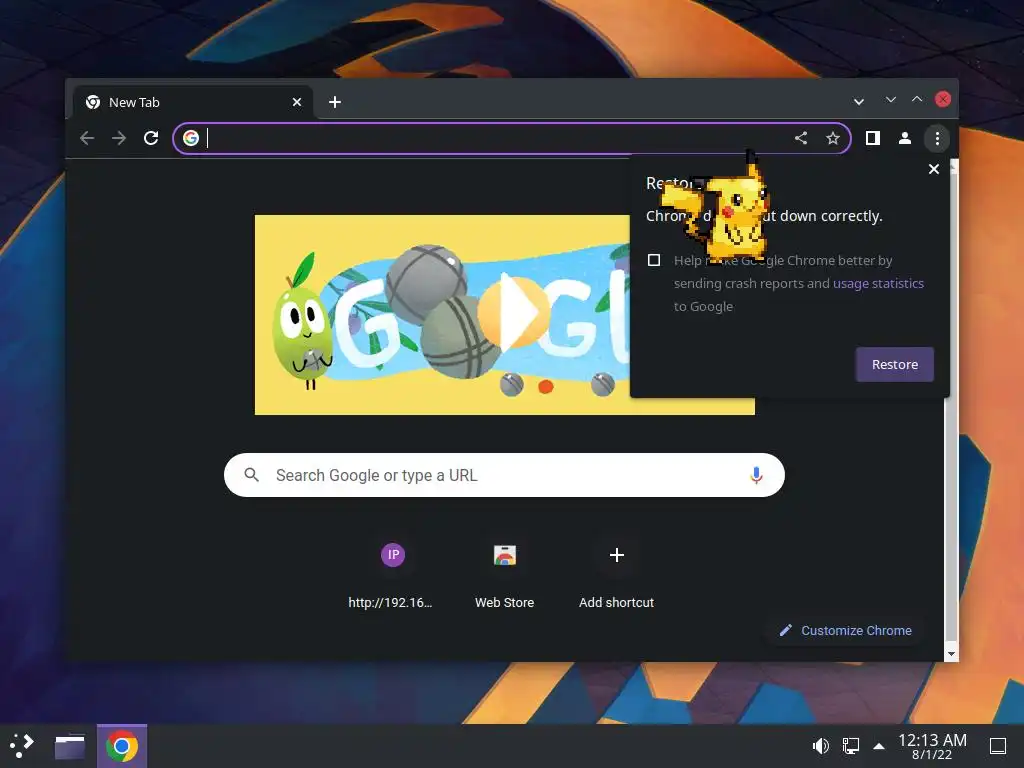The width and height of the screenshot is (1024, 768).
Task: Minimize the Chrome window
Action: (x=891, y=99)
